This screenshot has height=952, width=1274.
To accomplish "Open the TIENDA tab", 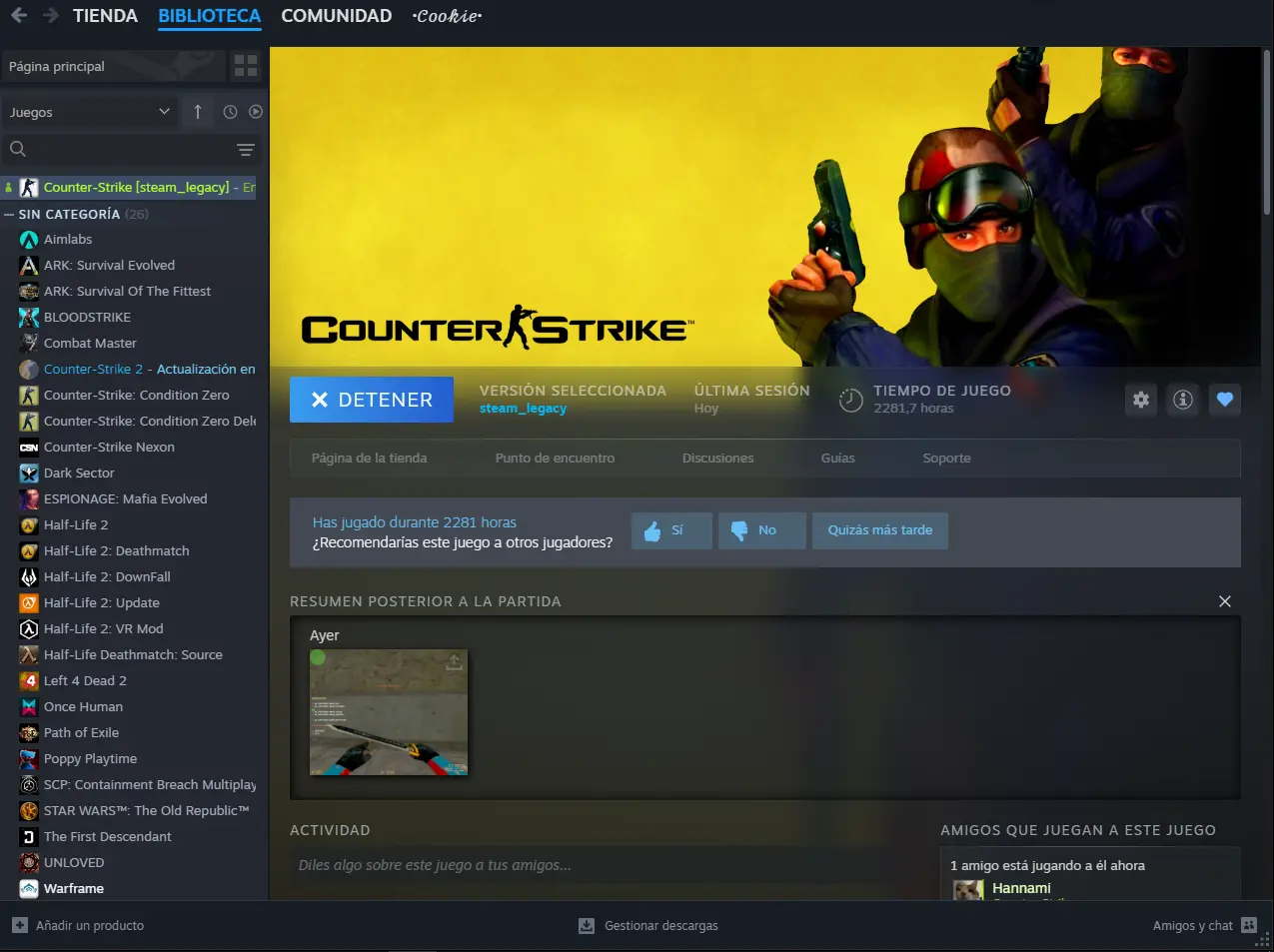I will tap(105, 16).
